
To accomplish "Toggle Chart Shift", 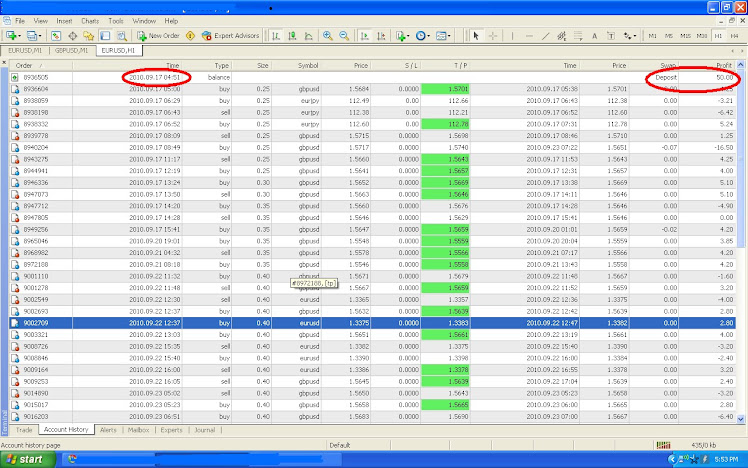I will pos(381,36).
